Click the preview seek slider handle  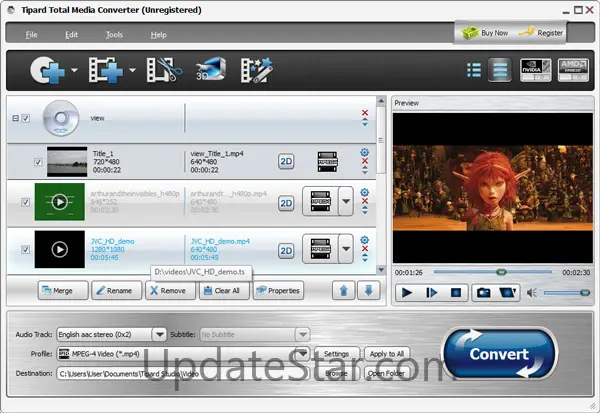[x=501, y=272]
